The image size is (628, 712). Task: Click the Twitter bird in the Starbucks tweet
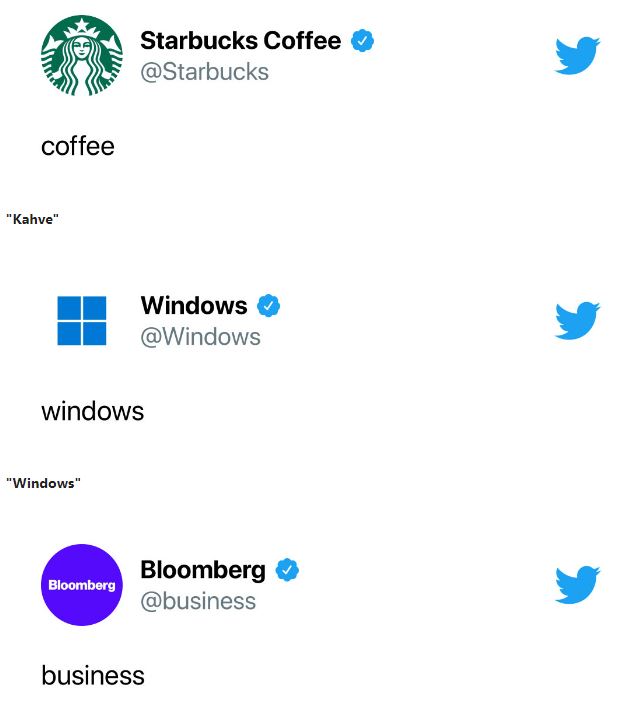(x=577, y=56)
